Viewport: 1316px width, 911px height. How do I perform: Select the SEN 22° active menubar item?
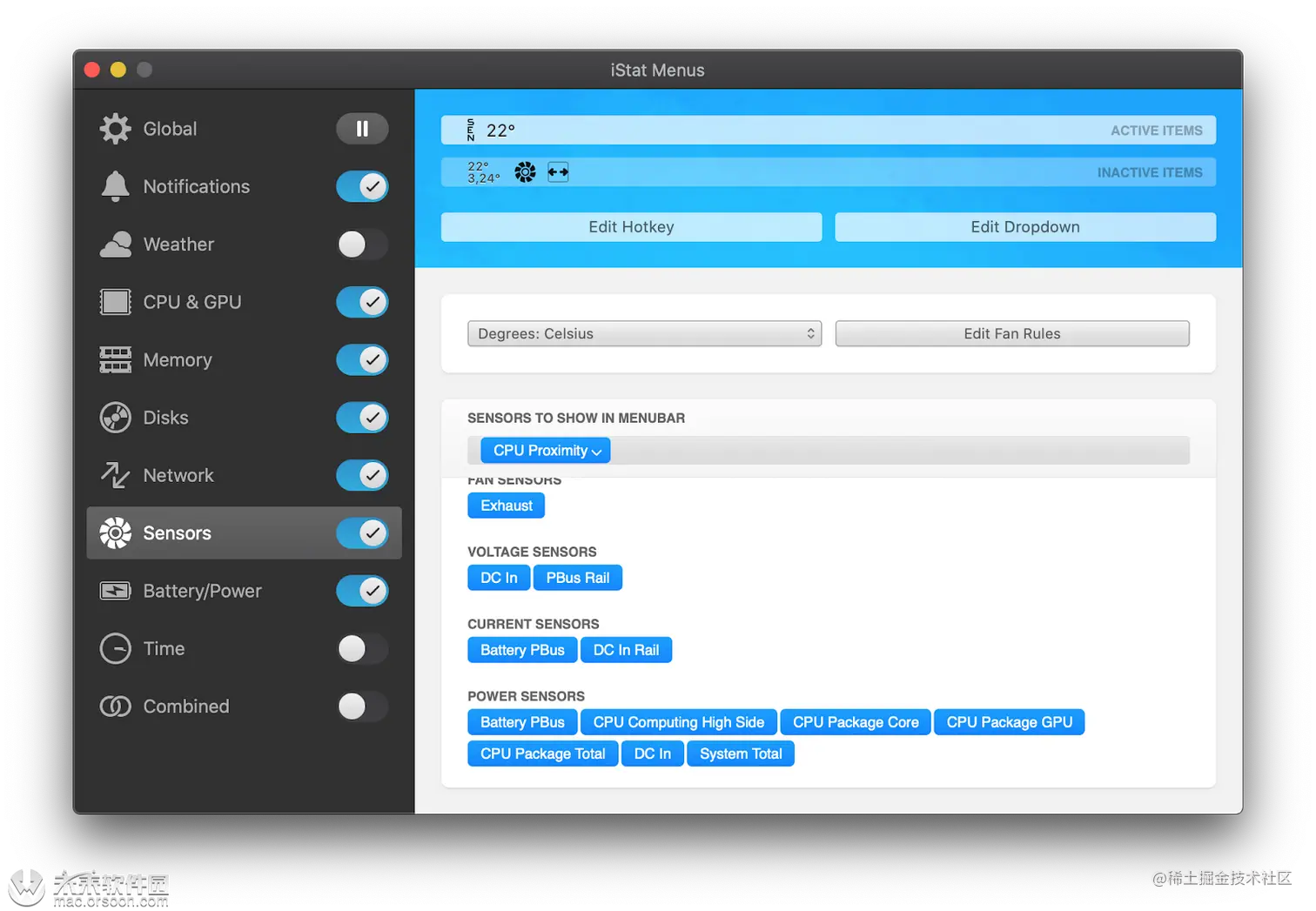491,131
